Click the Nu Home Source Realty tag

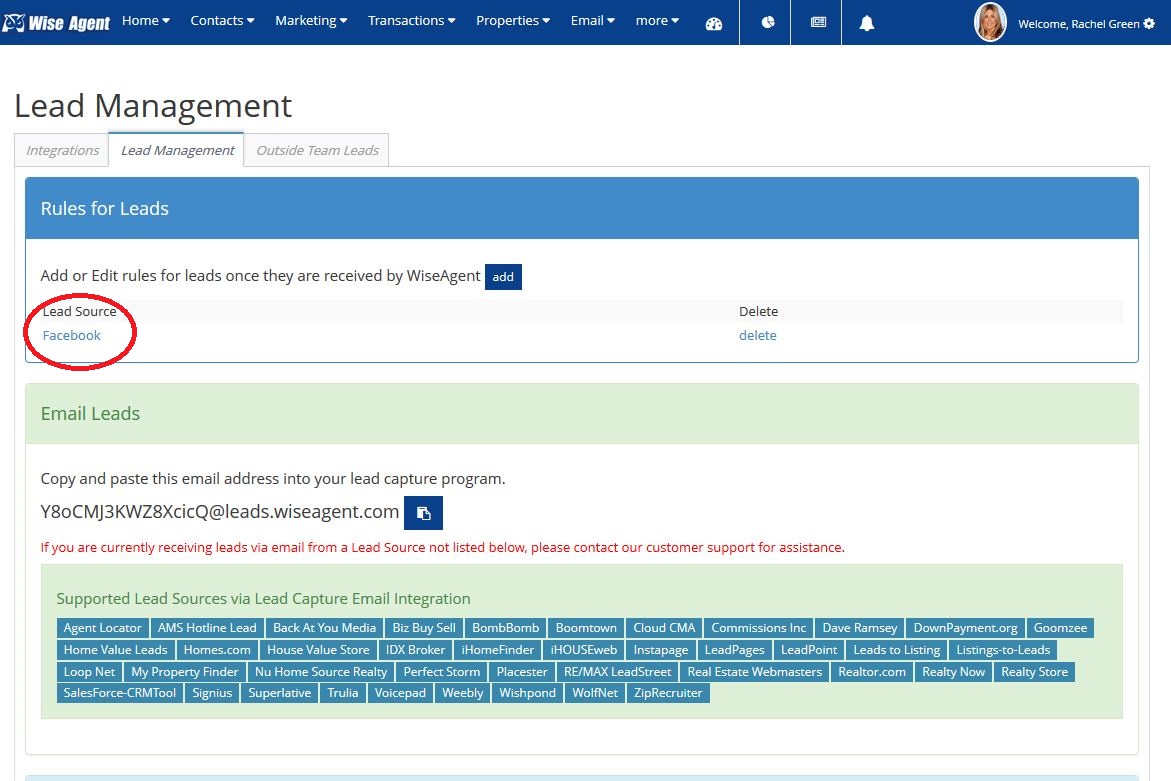click(x=320, y=671)
